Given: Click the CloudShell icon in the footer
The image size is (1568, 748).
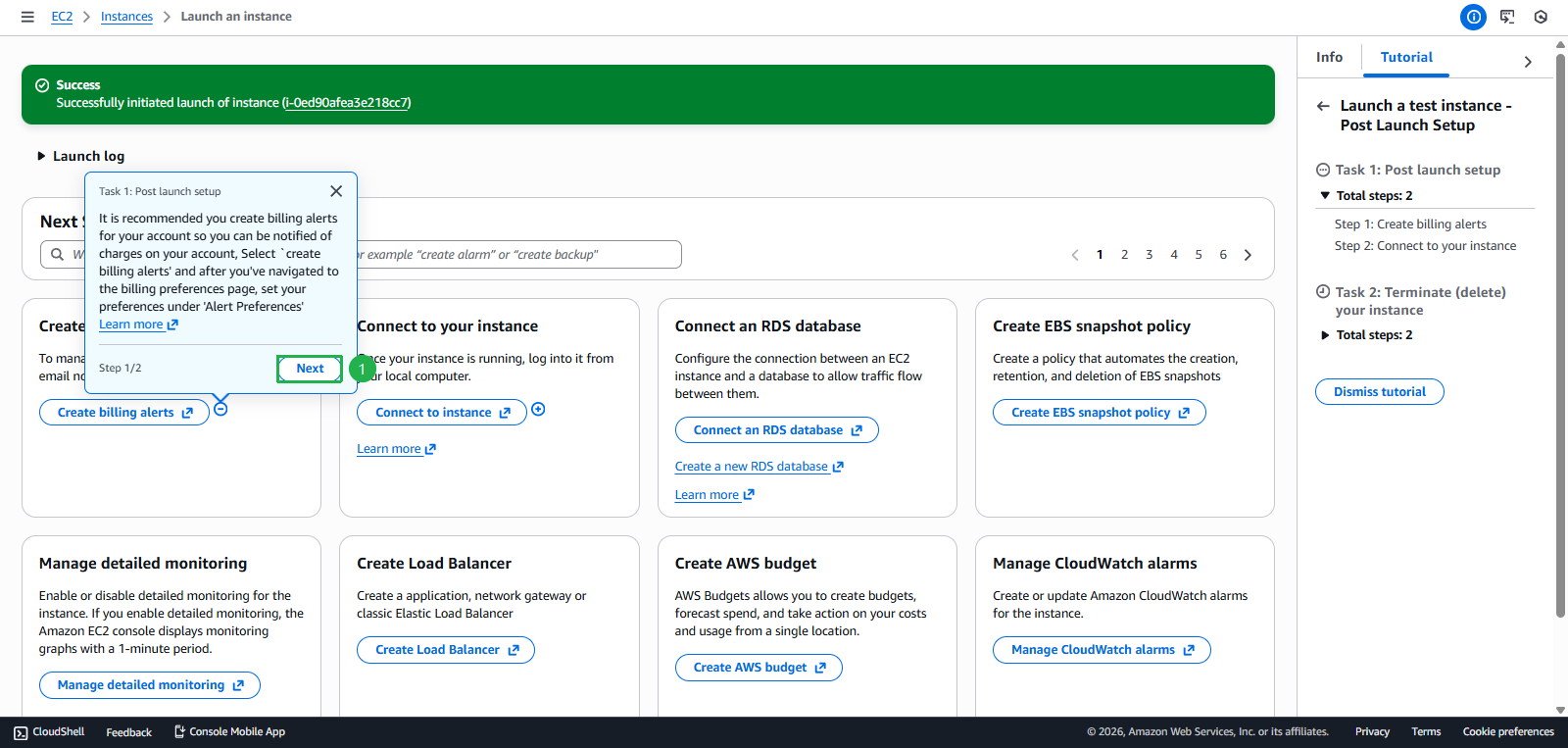Looking at the screenshot, I should [x=21, y=732].
